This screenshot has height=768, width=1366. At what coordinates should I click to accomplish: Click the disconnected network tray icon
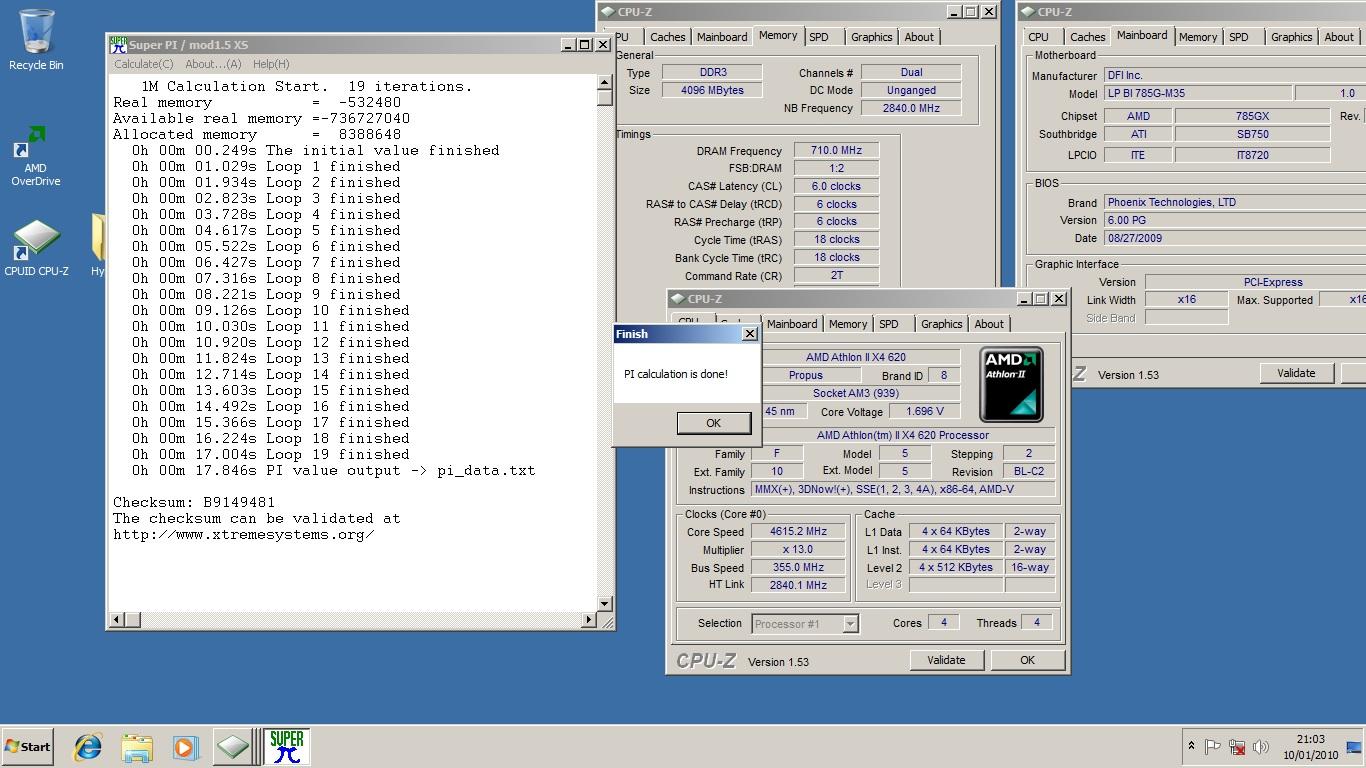coord(1237,746)
